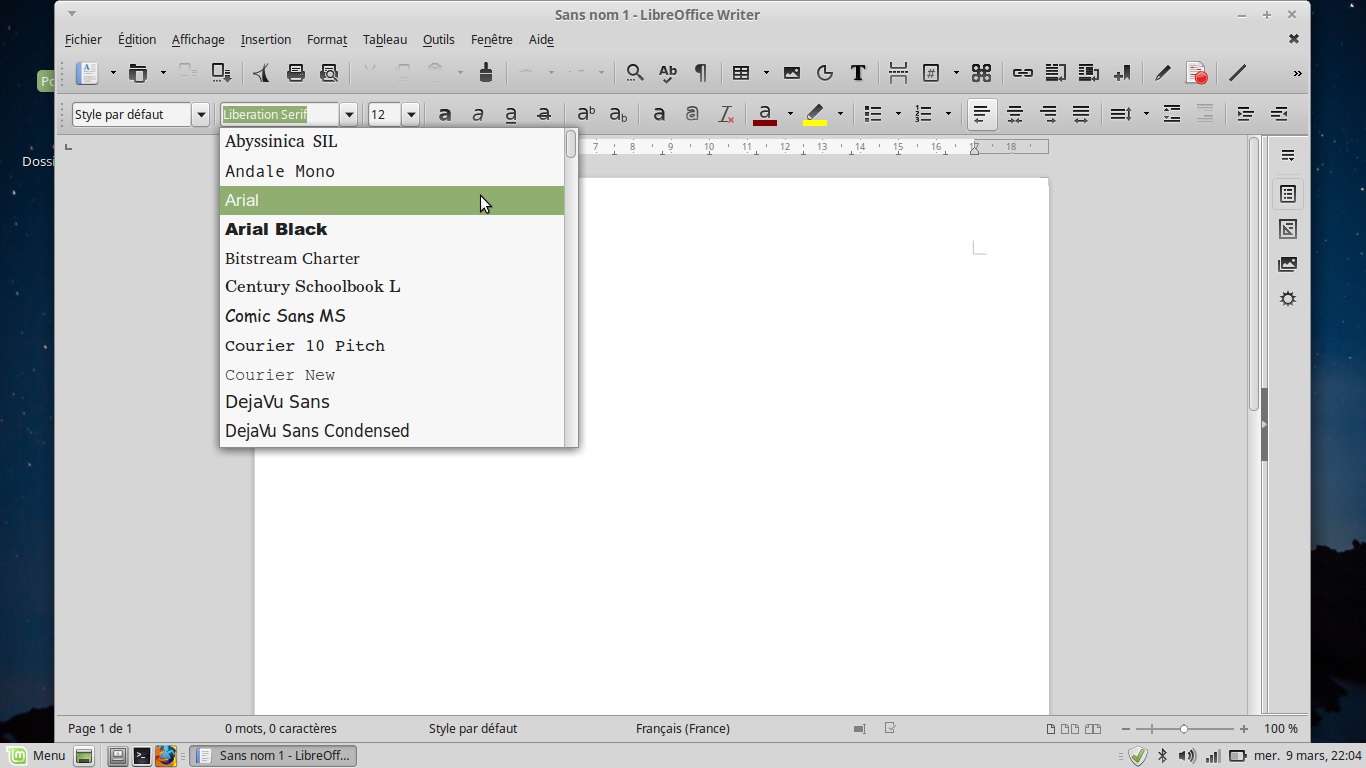The height and width of the screenshot is (768, 1366).
Task: Click the zoom slider handle in status bar
Action: (1184, 729)
